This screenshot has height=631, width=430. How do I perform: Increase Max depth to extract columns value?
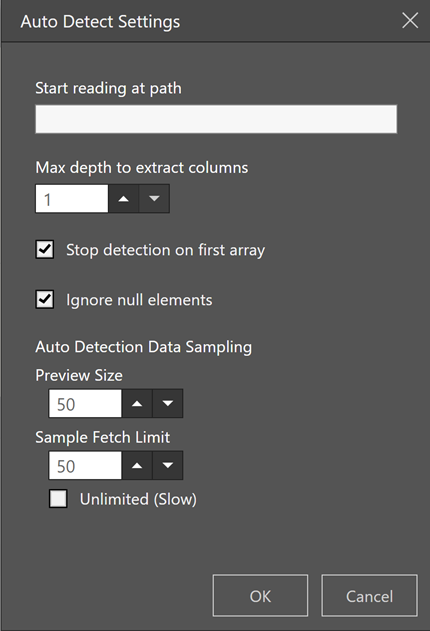click(x=123, y=199)
